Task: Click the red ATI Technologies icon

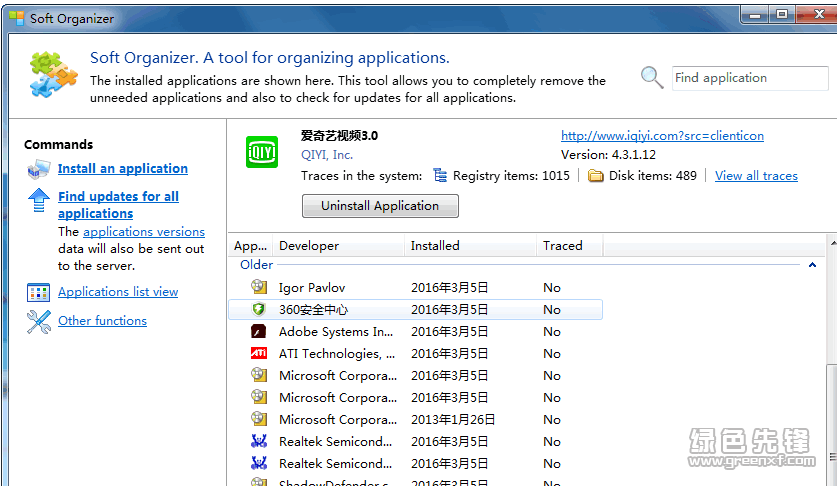Action: point(259,353)
